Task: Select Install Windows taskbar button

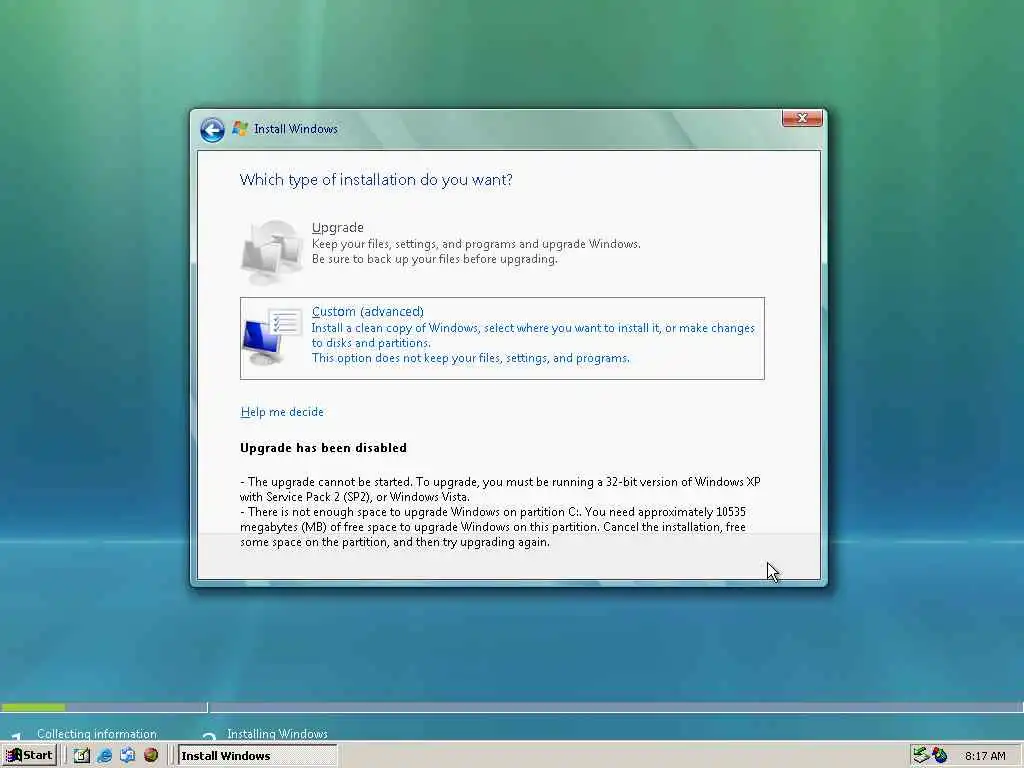Action: (x=257, y=756)
